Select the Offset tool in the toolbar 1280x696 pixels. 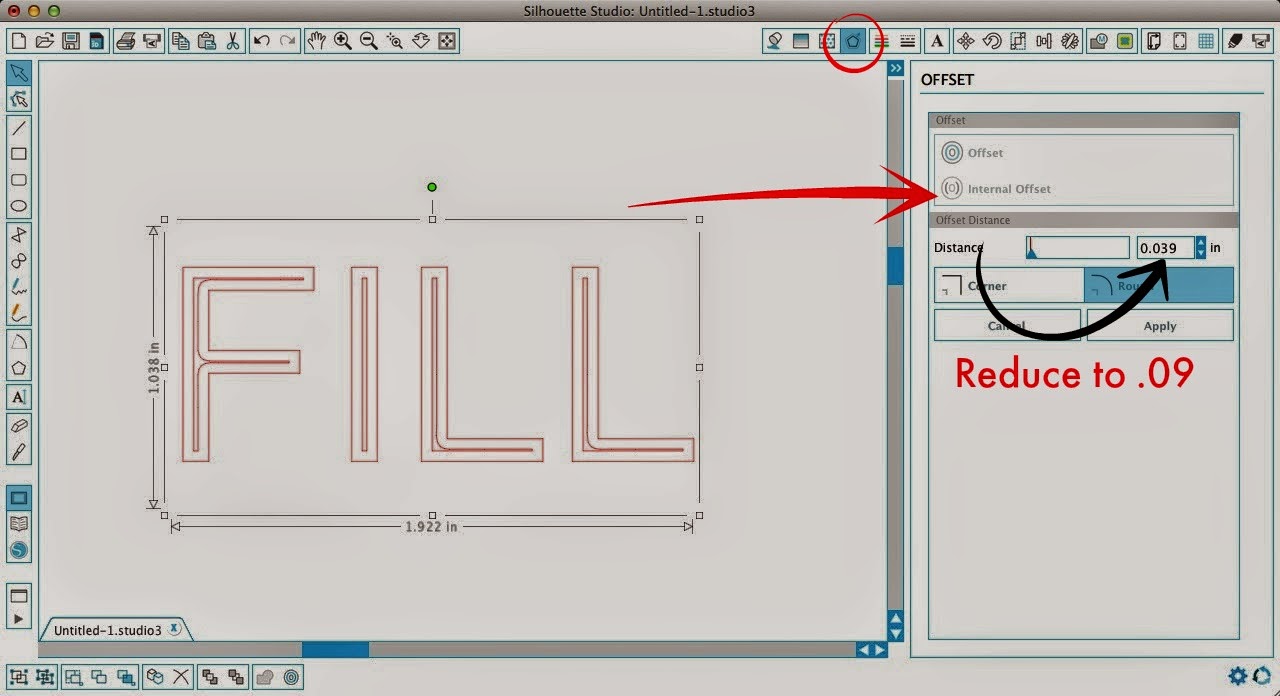(x=852, y=41)
